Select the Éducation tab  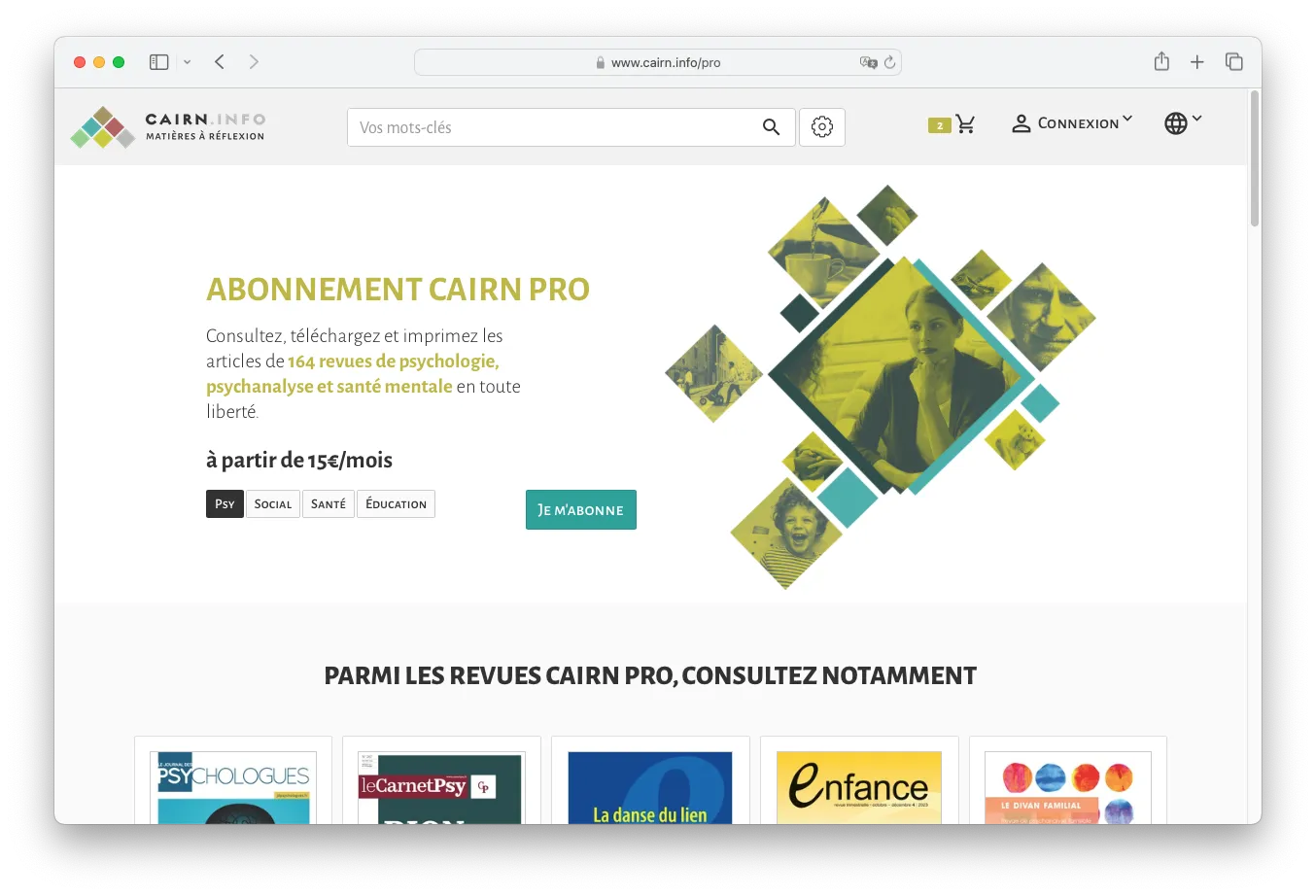[396, 504]
